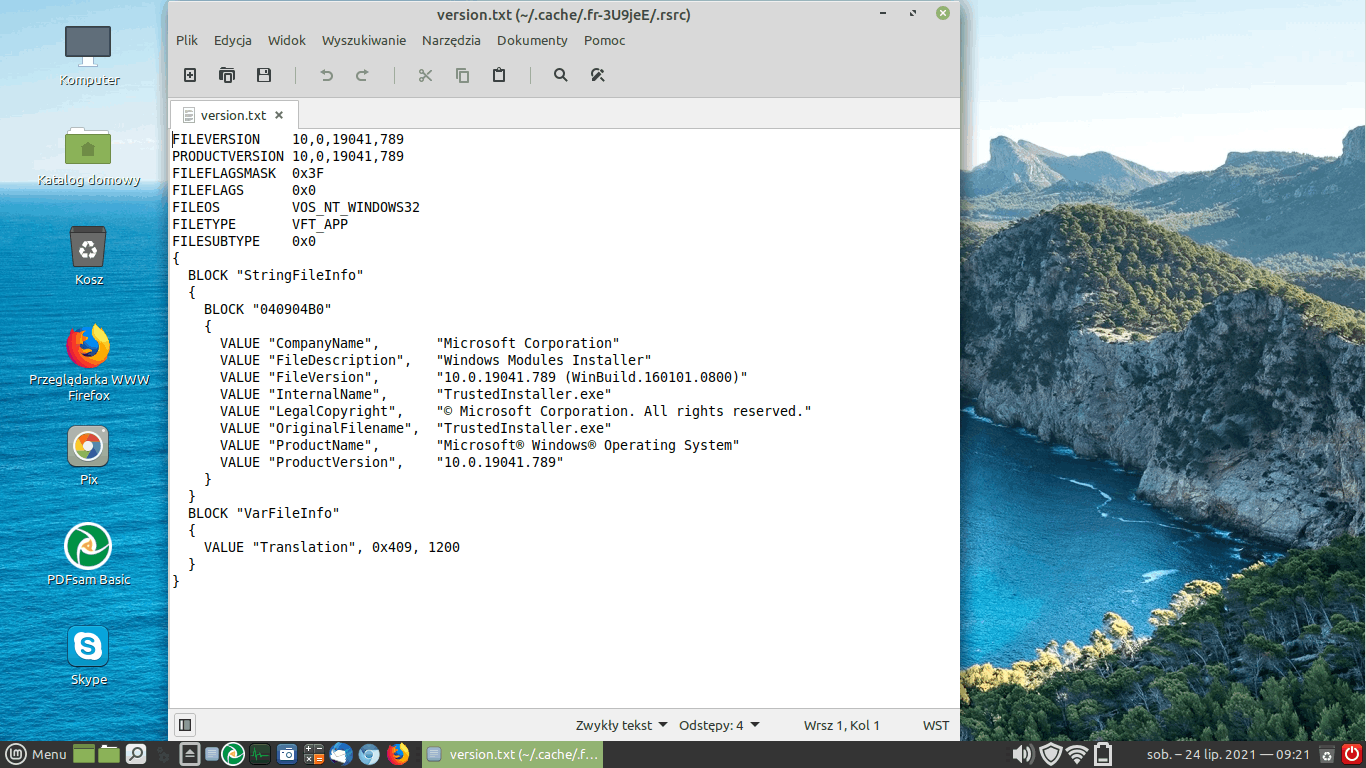Image resolution: width=1366 pixels, height=768 pixels.
Task: Copy selection using the copy icon
Action: (462, 75)
